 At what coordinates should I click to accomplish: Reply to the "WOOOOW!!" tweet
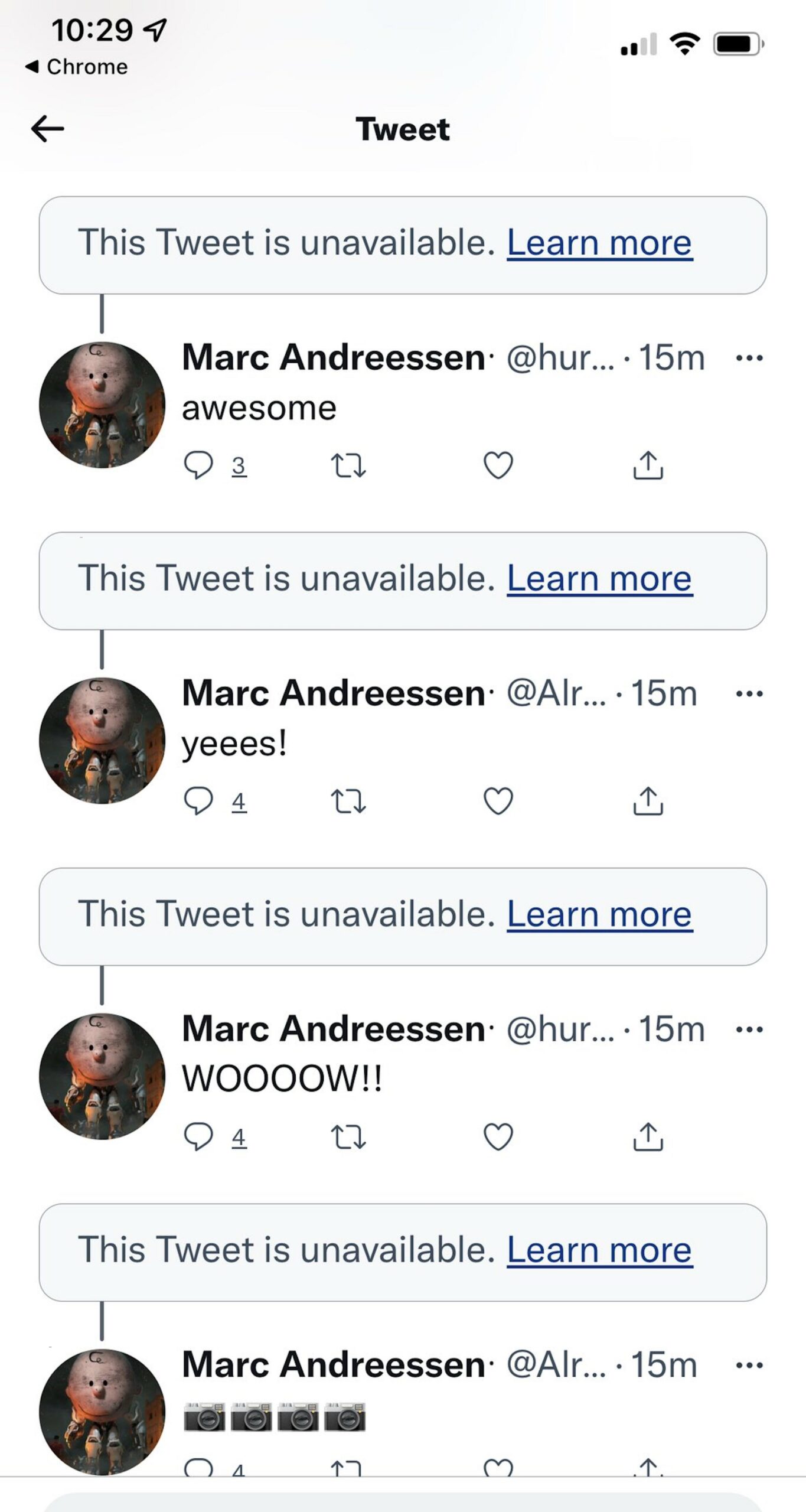[198, 1136]
